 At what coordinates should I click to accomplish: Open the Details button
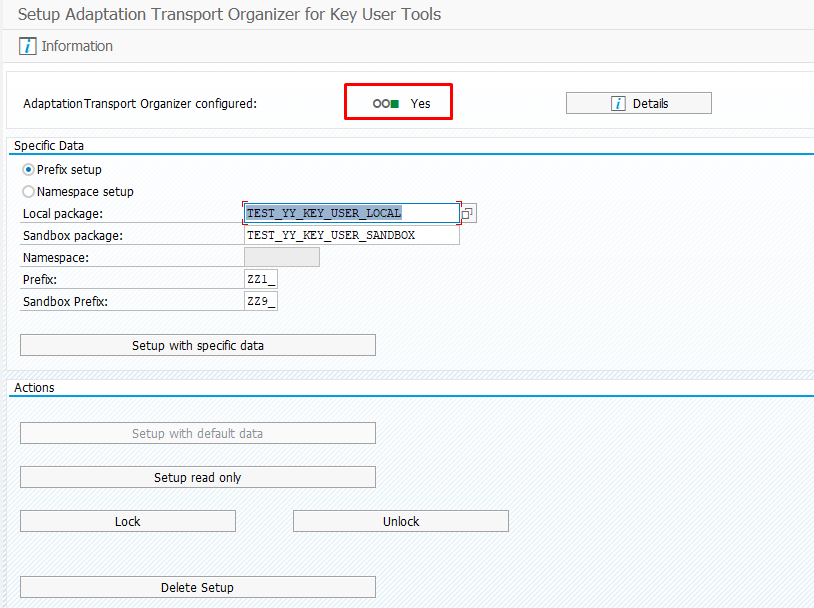(639, 103)
